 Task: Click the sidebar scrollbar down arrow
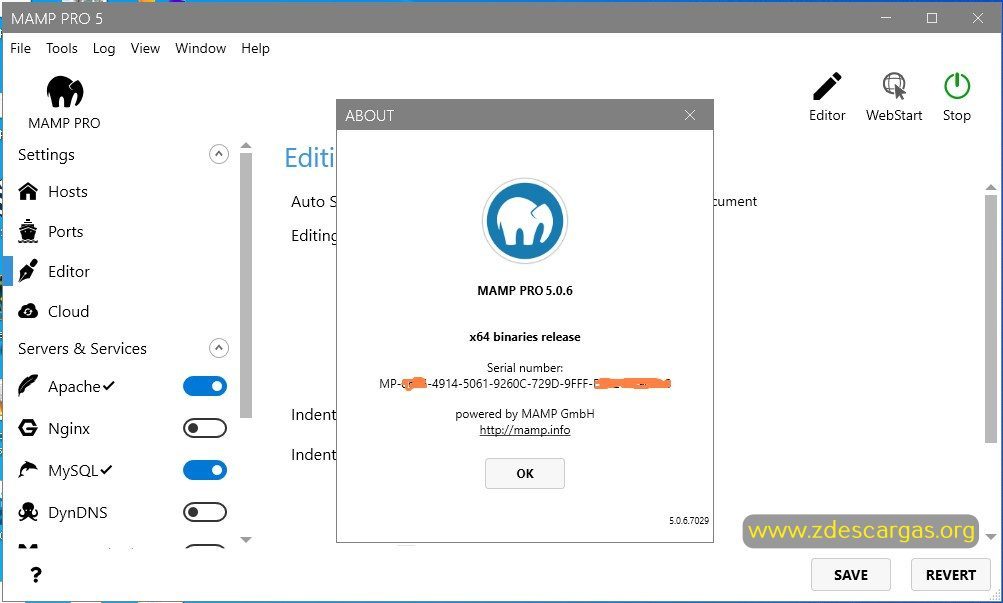pyautogui.click(x=246, y=540)
